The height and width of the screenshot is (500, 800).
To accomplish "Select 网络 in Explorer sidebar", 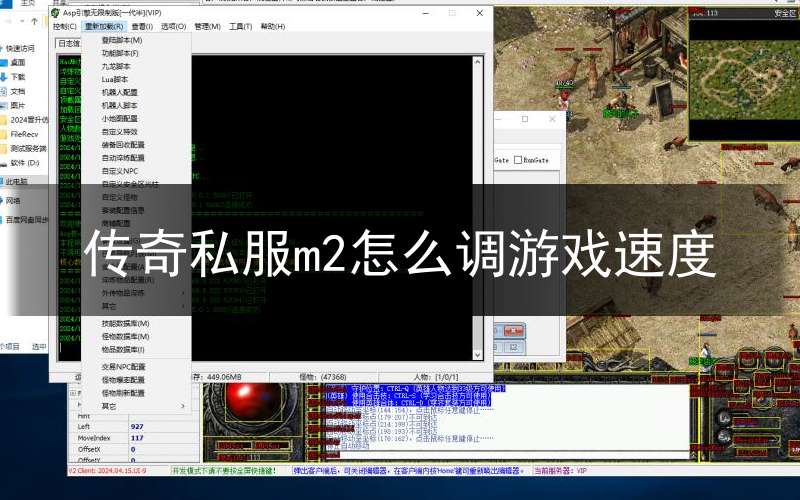I will [x=13, y=201].
